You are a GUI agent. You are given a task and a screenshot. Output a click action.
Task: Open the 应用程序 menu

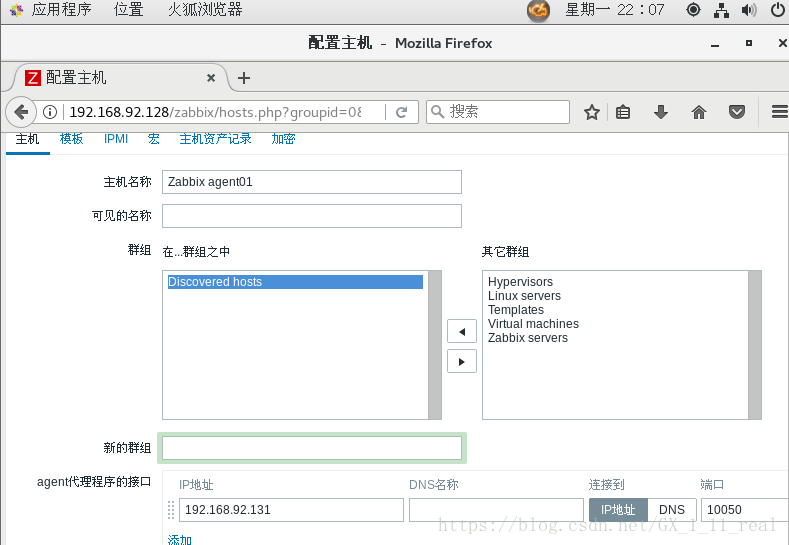point(61,10)
